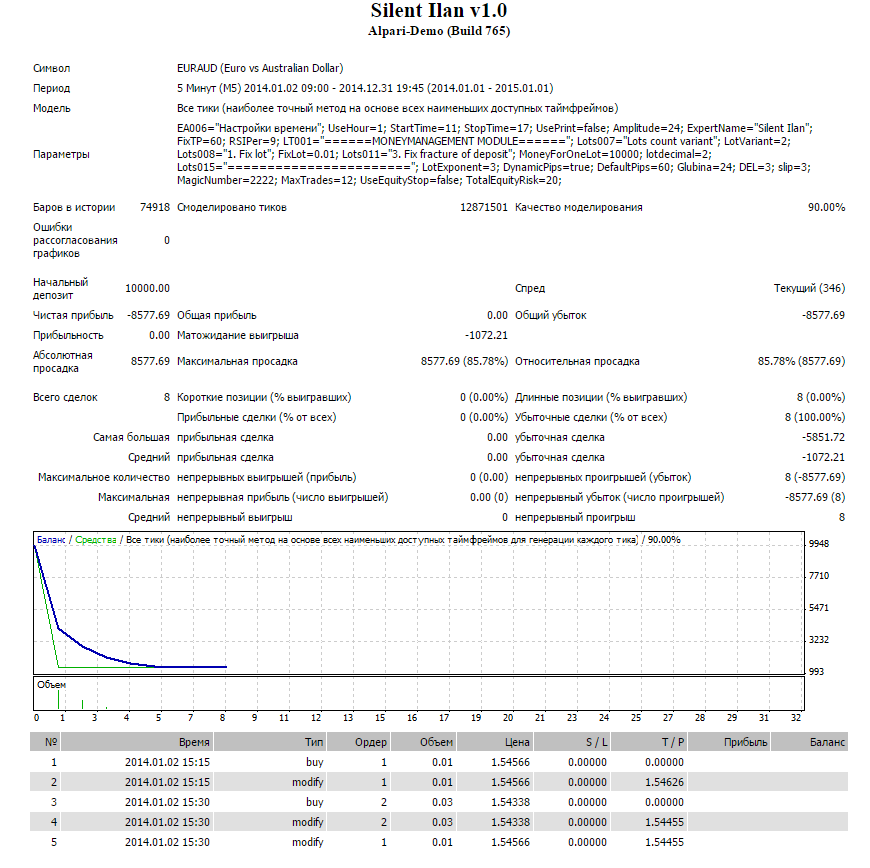Click the Длинные позиции (% выигравших) label
Viewport: 870px width, 868px height.
click(600, 397)
